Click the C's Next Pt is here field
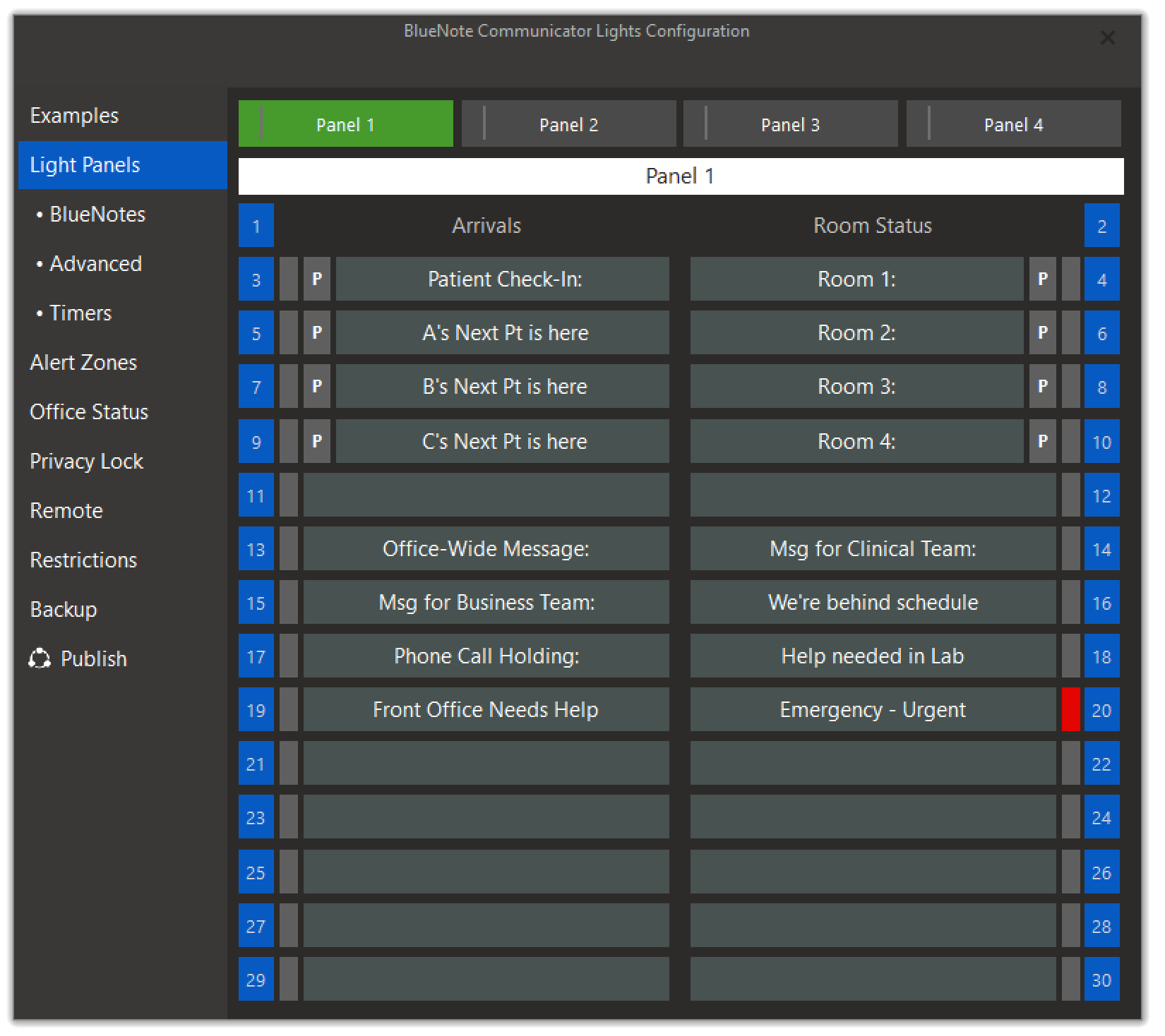Viewport: 1165px width, 1036px height. (x=503, y=441)
